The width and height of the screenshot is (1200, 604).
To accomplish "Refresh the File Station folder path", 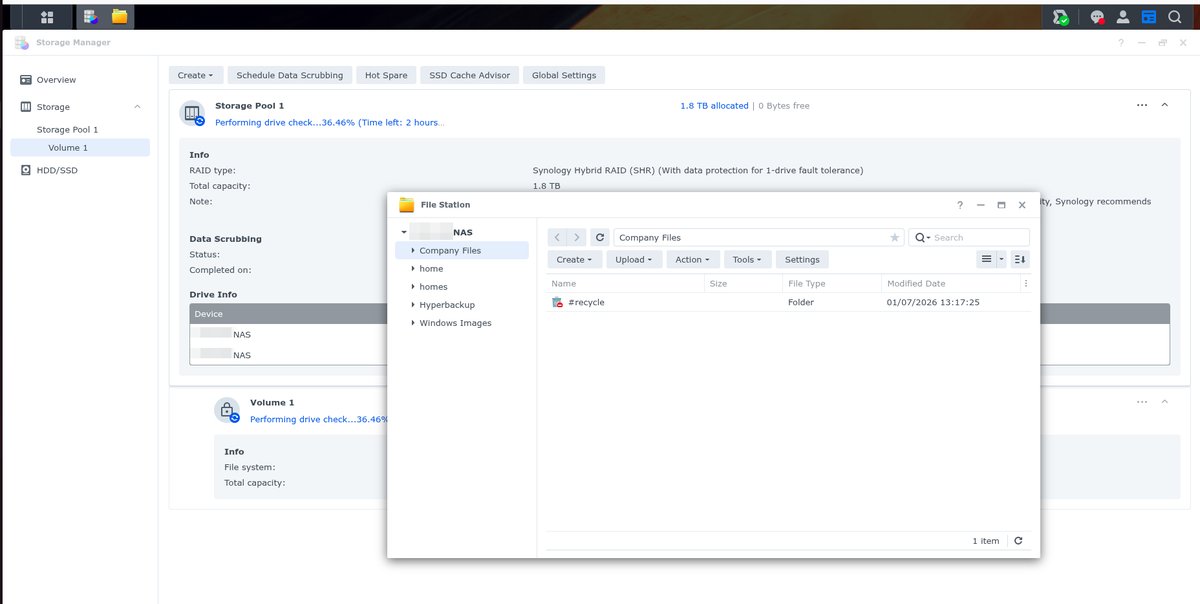I will tap(599, 237).
